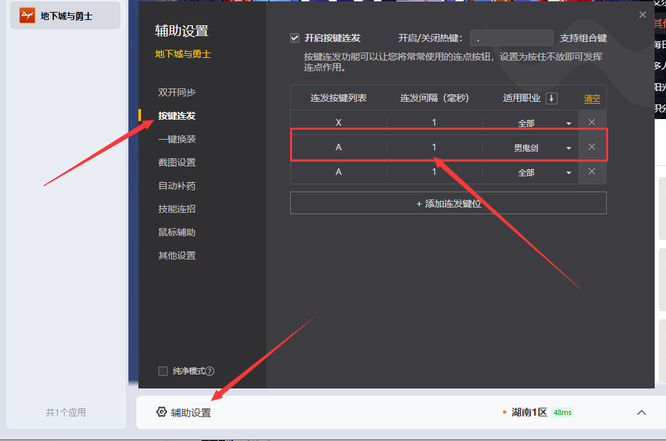Edit interval value for X key row
Viewport: 666px width, 441px height.
434,122
